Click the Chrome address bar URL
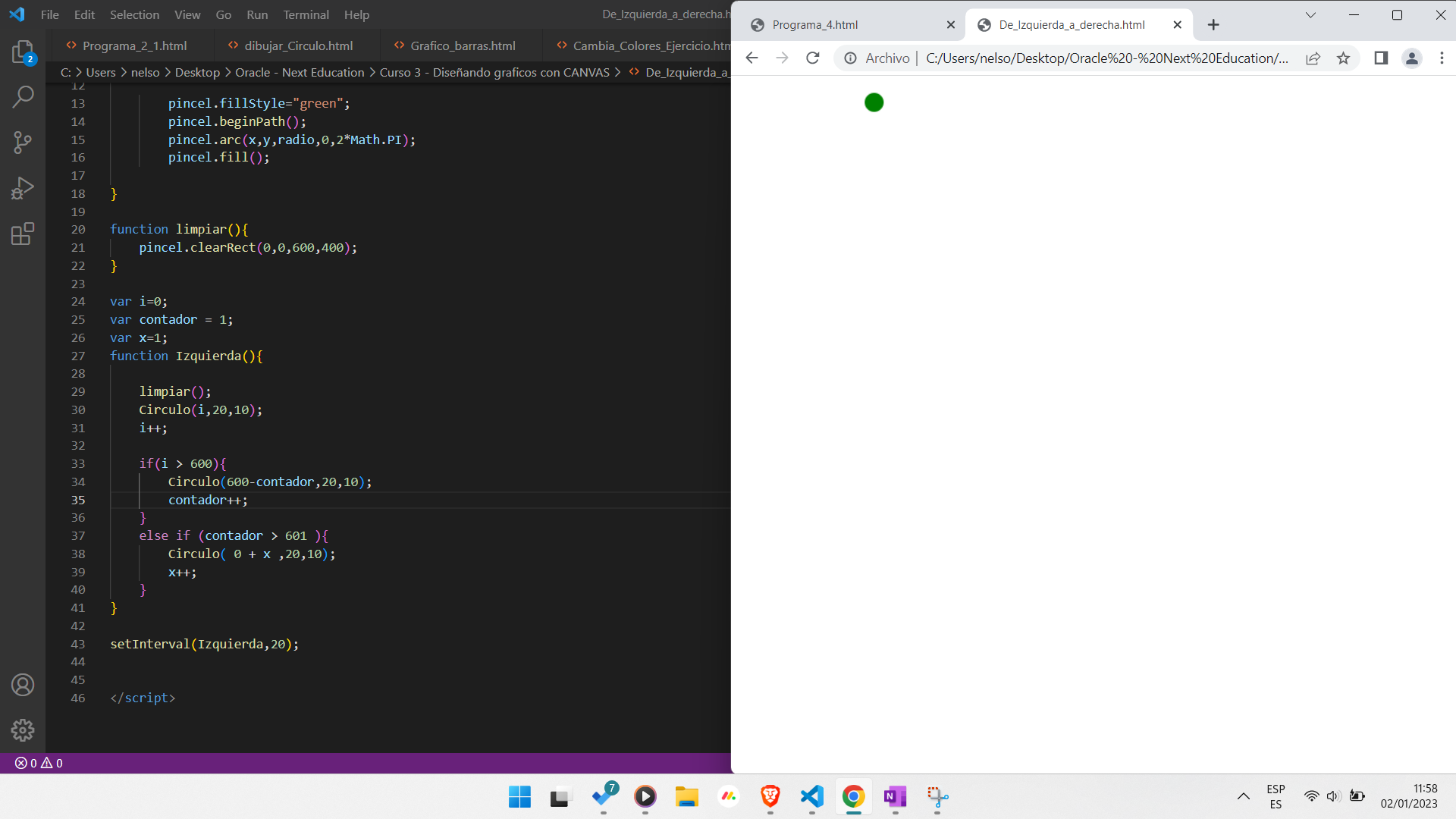1456x819 pixels. 1106,58
